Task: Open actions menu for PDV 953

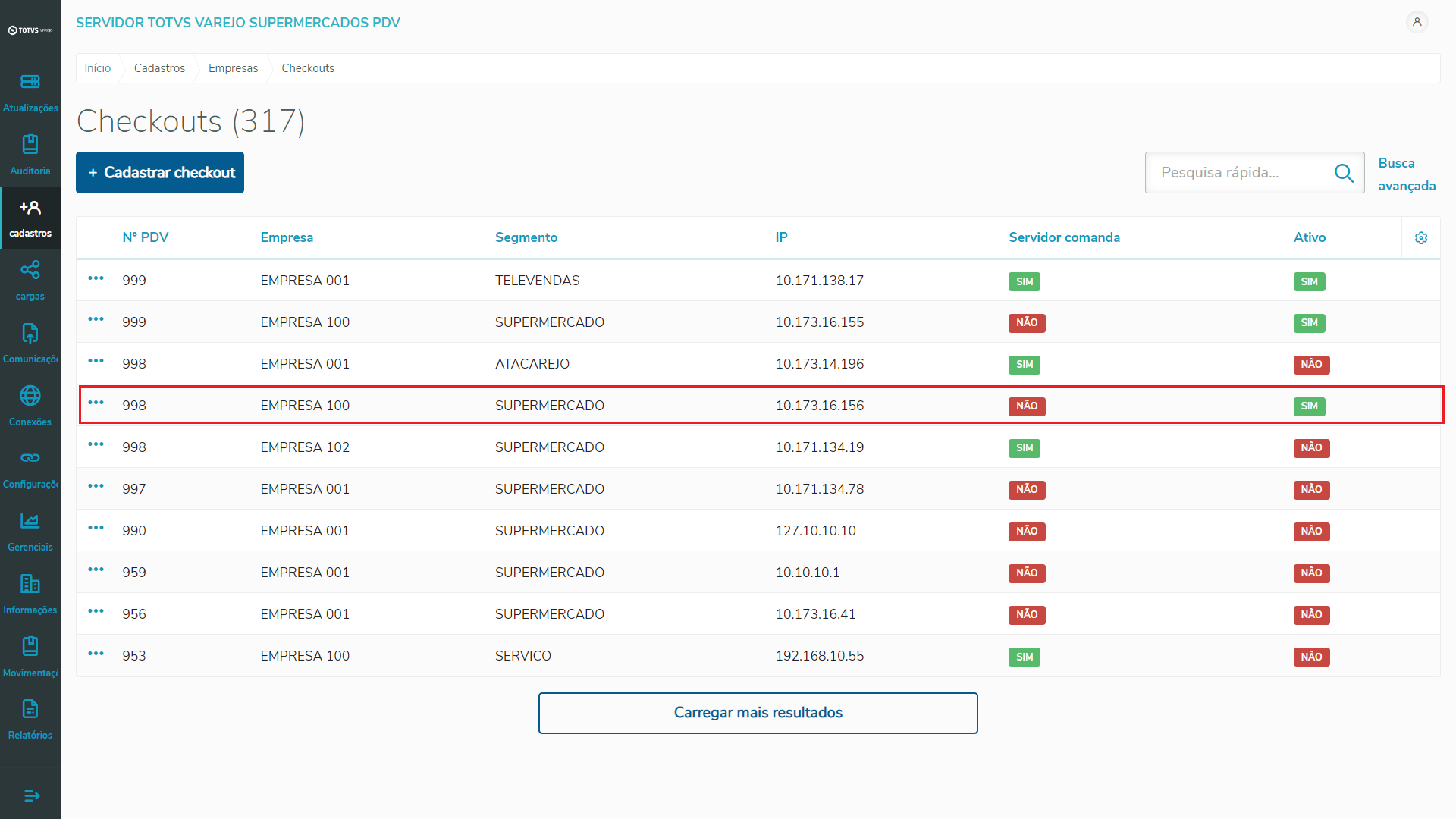Action: click(x=96, y=654)
